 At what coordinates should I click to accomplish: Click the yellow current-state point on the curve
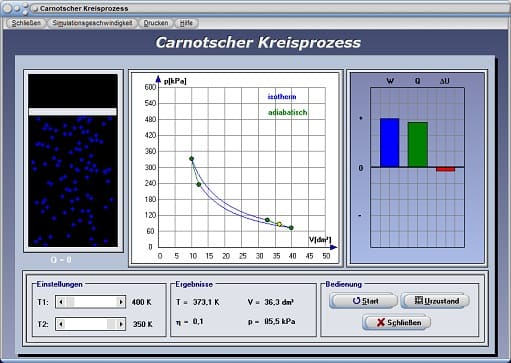pos(279,224)
